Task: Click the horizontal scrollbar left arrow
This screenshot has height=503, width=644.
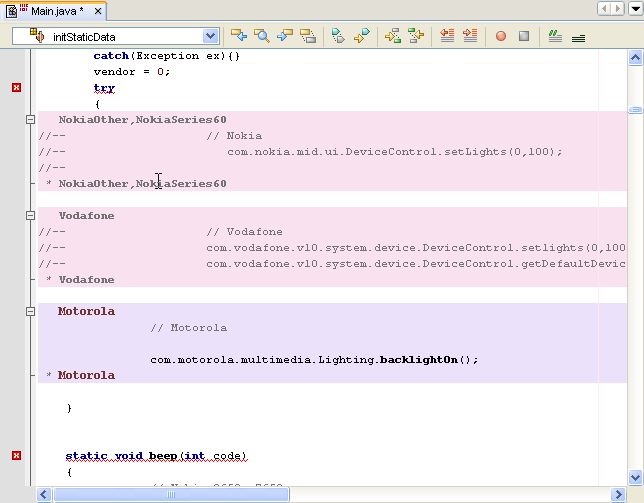Action: coord(44,494)
